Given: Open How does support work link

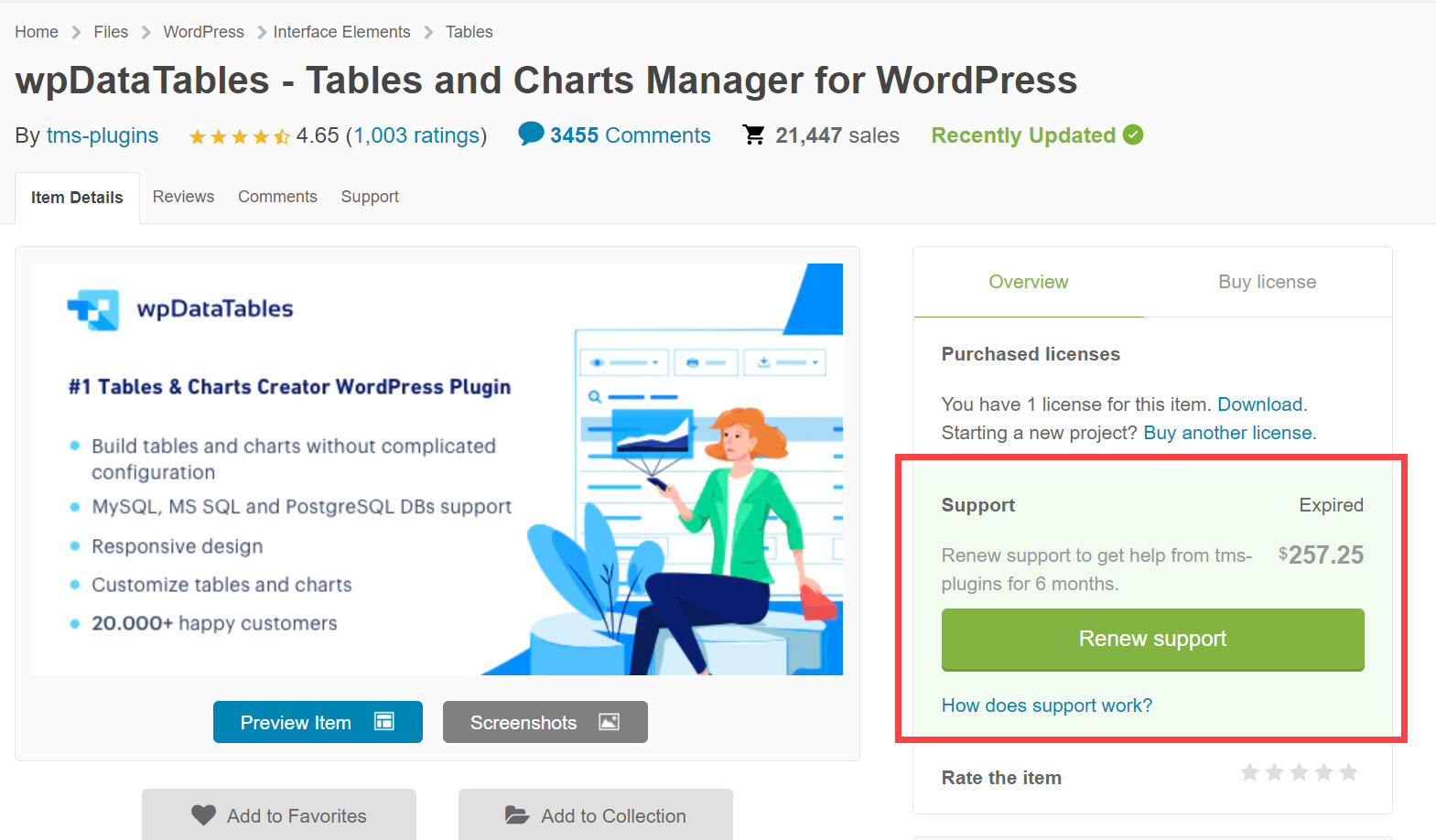Looking at the screenshot, I should pyautogui.click(x=1047, y=705).
